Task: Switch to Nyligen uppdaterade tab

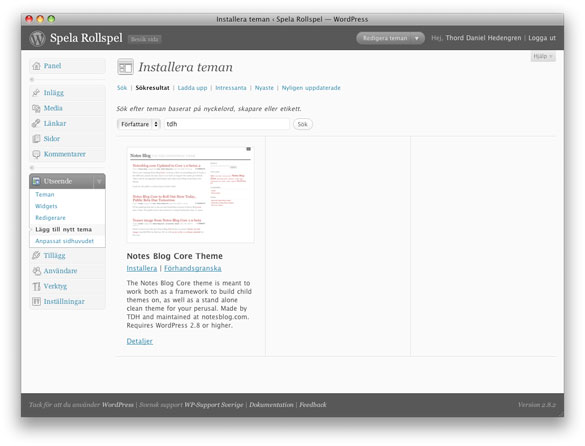Action: (x=311, y=88)
